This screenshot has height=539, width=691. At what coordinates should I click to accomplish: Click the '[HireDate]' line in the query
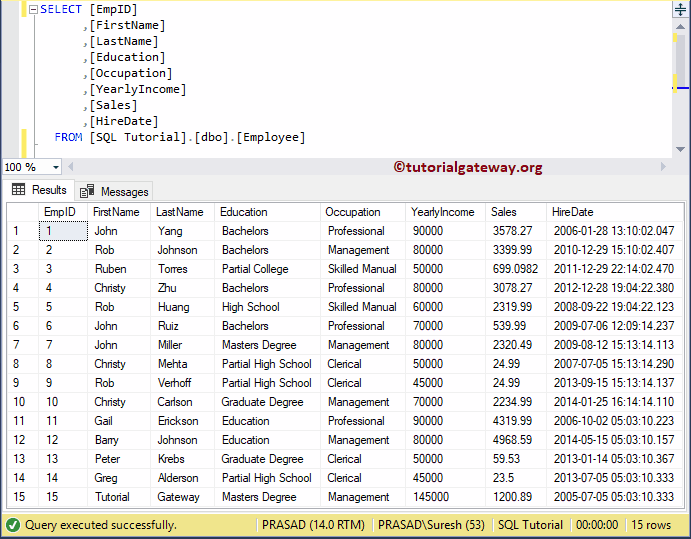123,121
